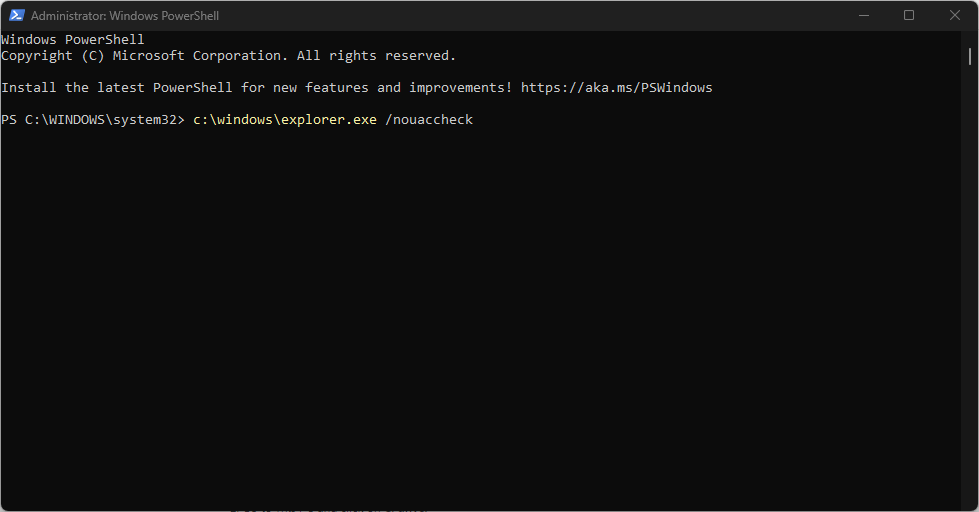979x512 pixels.
Task: Click the "Administrator: Windows PowerShell" title text
Action: pos(125,16)
